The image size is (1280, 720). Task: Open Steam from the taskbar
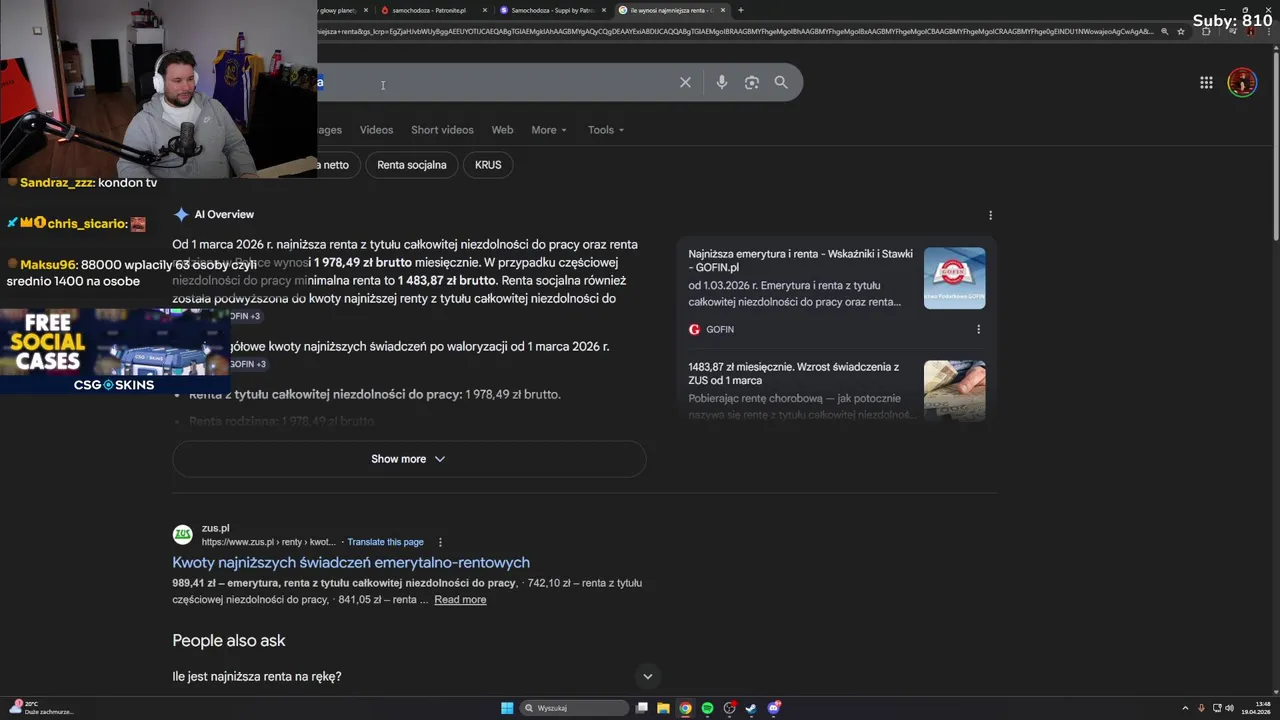coord(751,708)
